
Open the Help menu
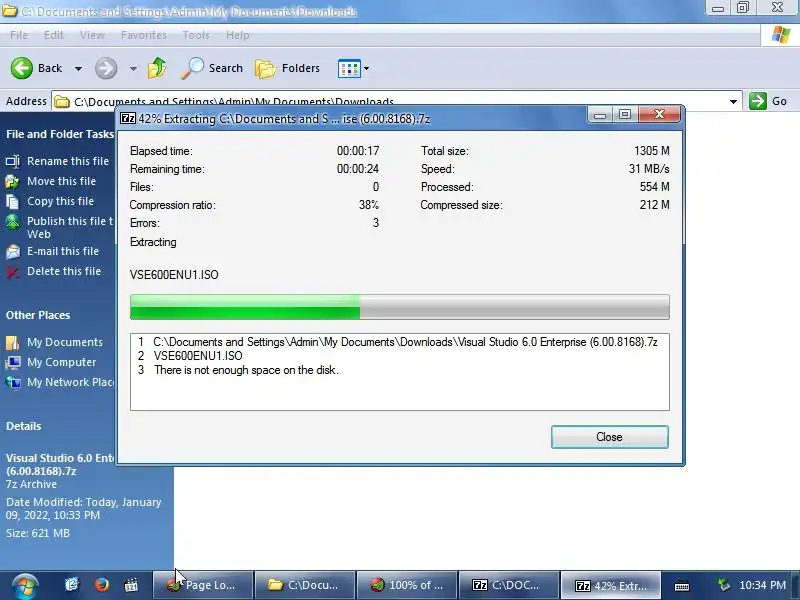click(x=238, y=35)
